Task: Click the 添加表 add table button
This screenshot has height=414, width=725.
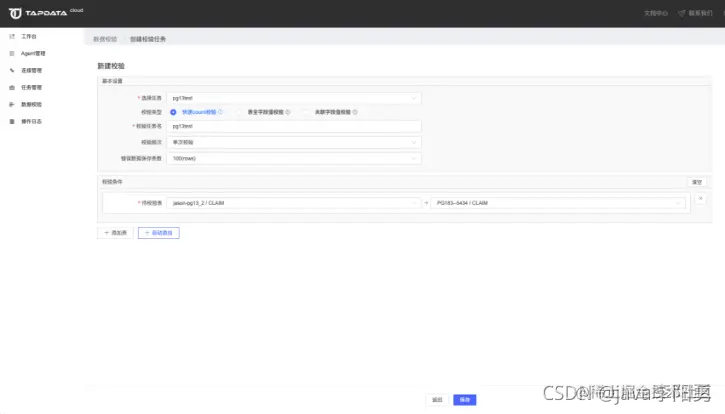Action: [115, 233]
